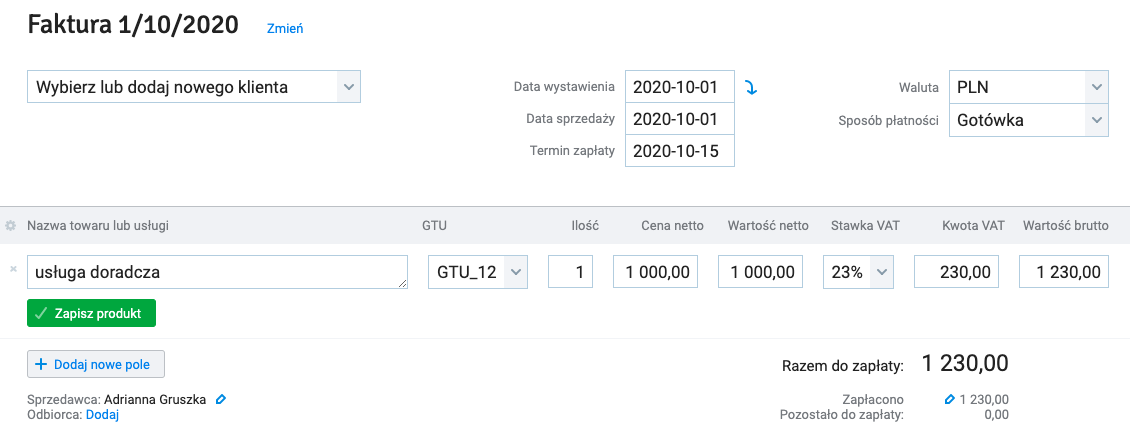Click the Zapłacono label
Screen dimensions: 1130x435
point(873,400)
